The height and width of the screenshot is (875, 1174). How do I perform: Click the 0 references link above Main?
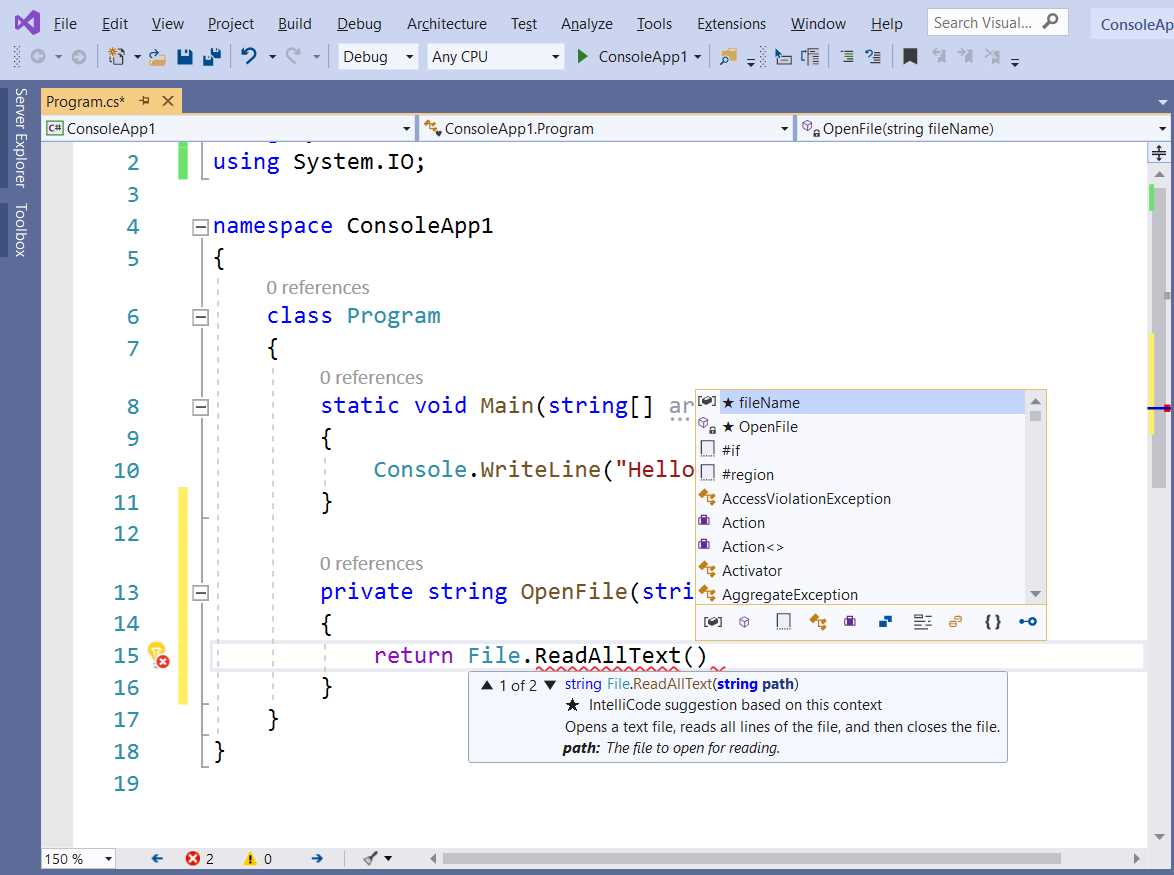pos(371,377)
